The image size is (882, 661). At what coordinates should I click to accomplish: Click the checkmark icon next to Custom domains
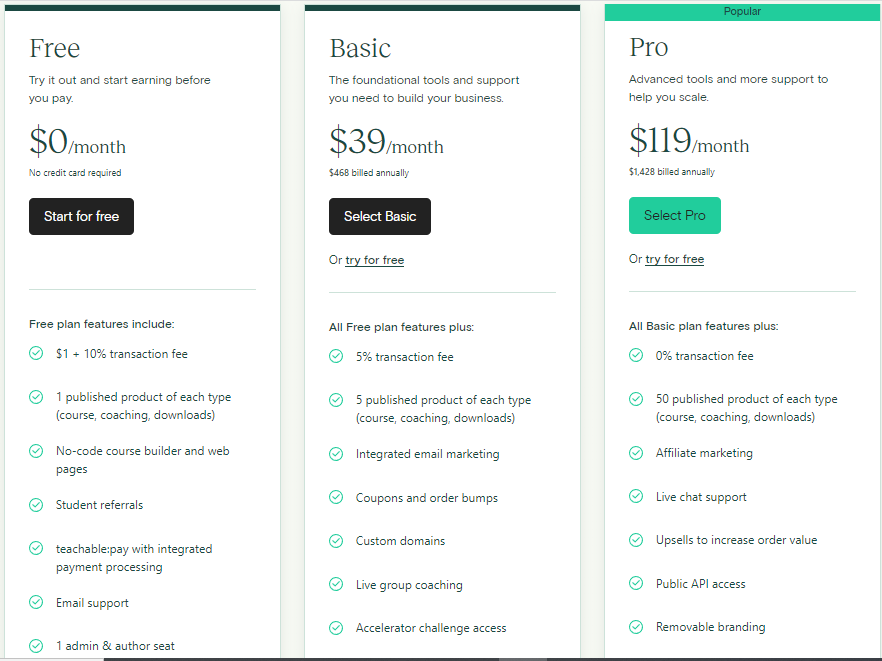click(x=336, y=541)
